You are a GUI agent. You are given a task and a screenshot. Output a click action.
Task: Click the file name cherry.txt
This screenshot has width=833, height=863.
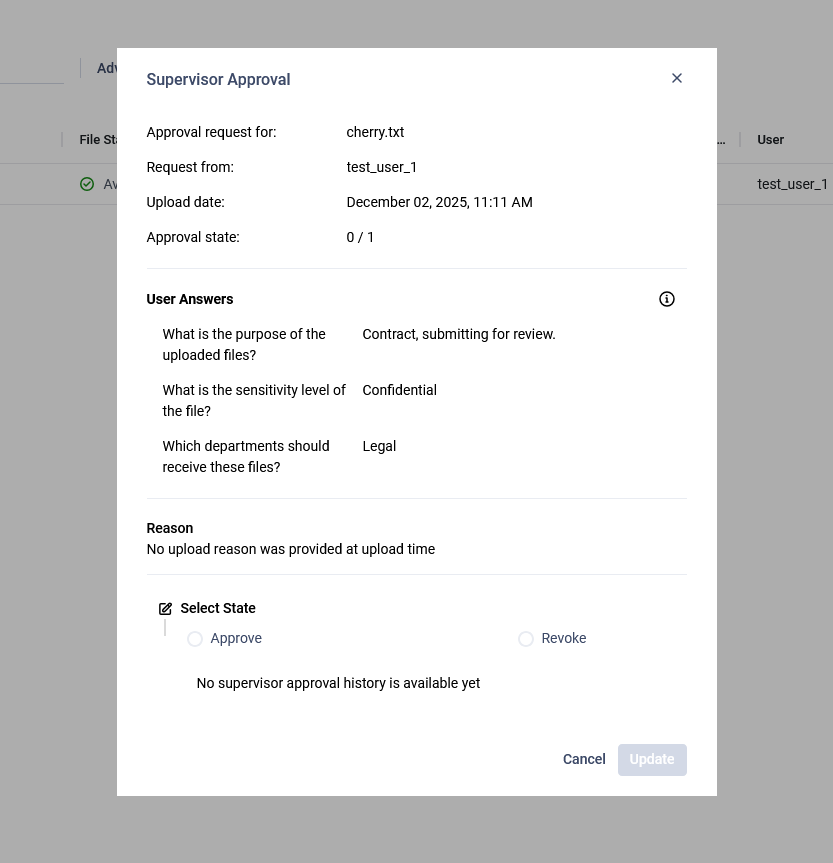tap(375, 132)
